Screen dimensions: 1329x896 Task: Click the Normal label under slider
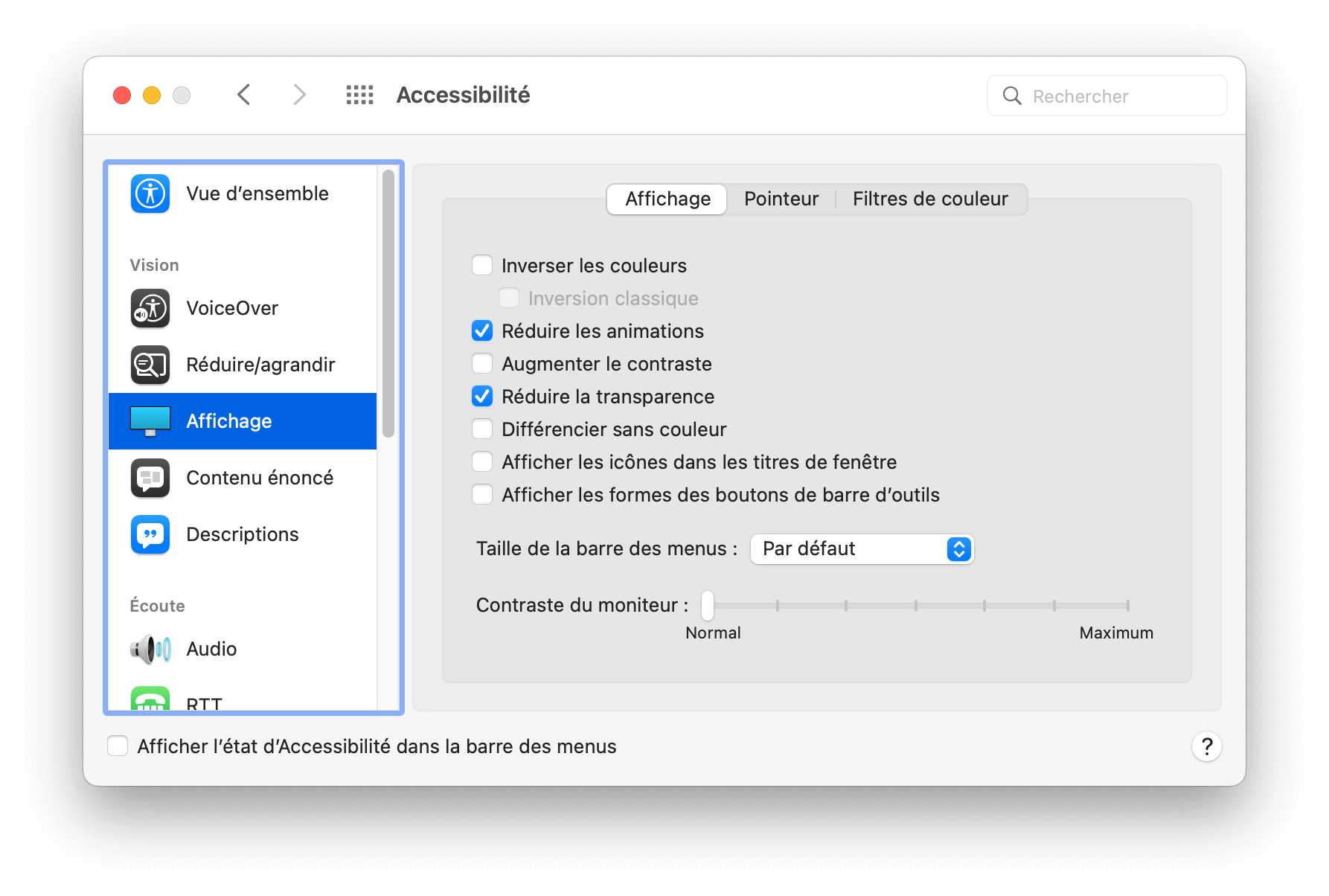(713, 633)
